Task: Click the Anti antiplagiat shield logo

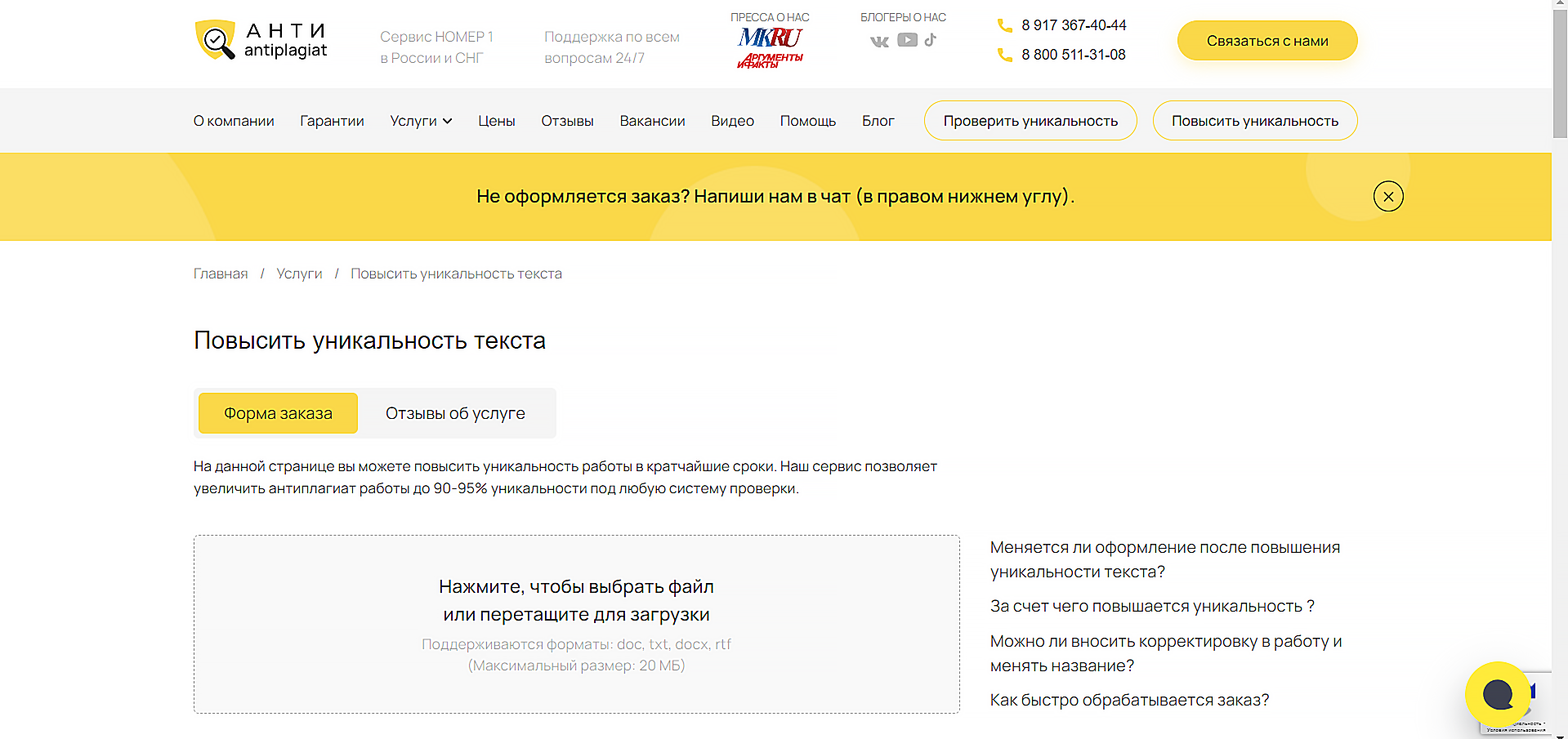Action: 261,40
